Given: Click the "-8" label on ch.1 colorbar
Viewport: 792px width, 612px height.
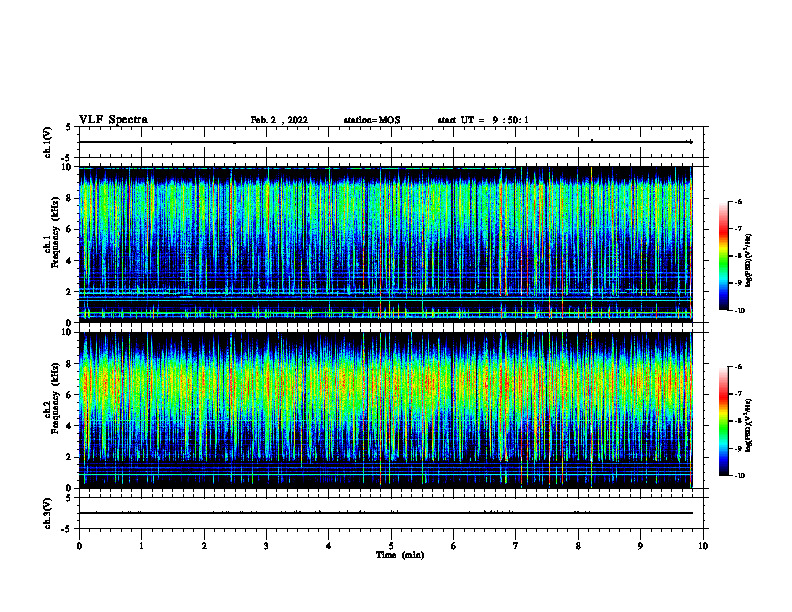Looking at the screenshot, I should tap(738, 256).
